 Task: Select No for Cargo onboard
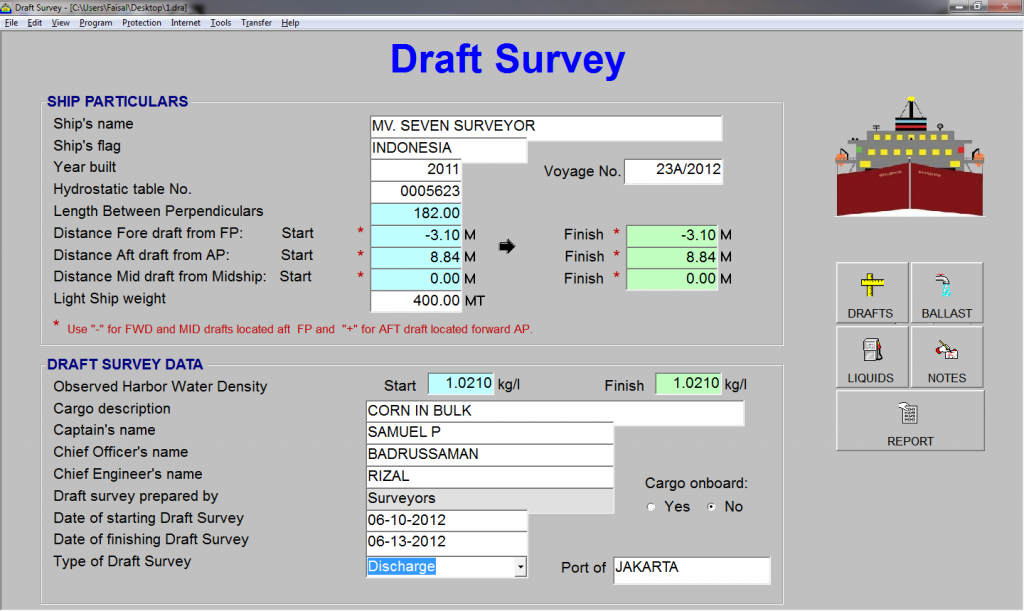pos(711,507)
